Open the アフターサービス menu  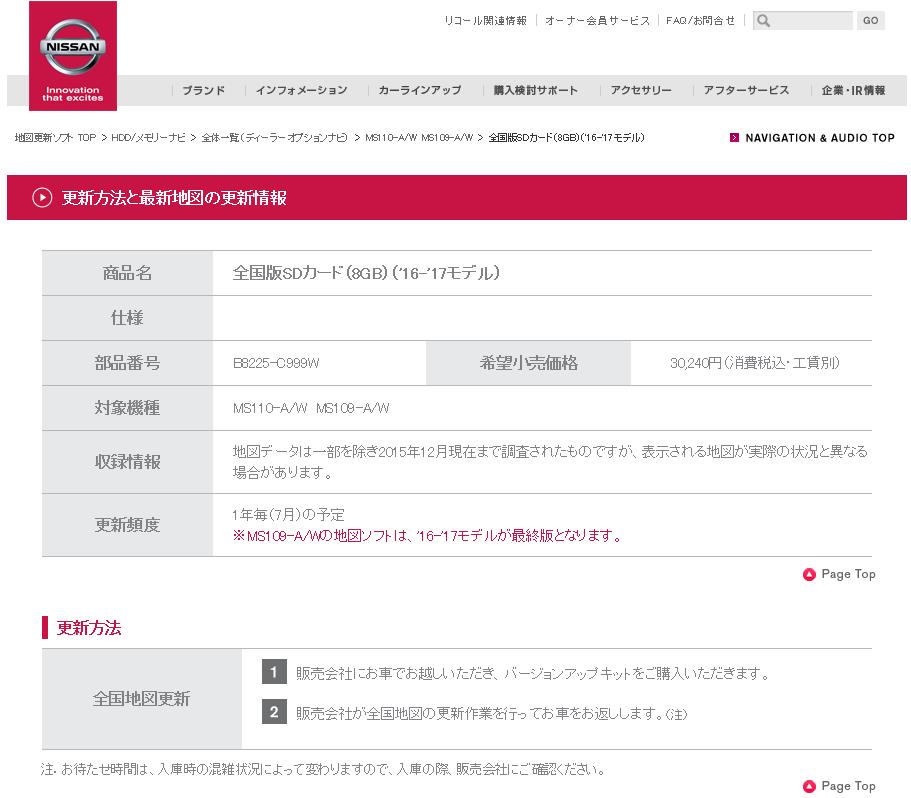[x=746, y=90]
